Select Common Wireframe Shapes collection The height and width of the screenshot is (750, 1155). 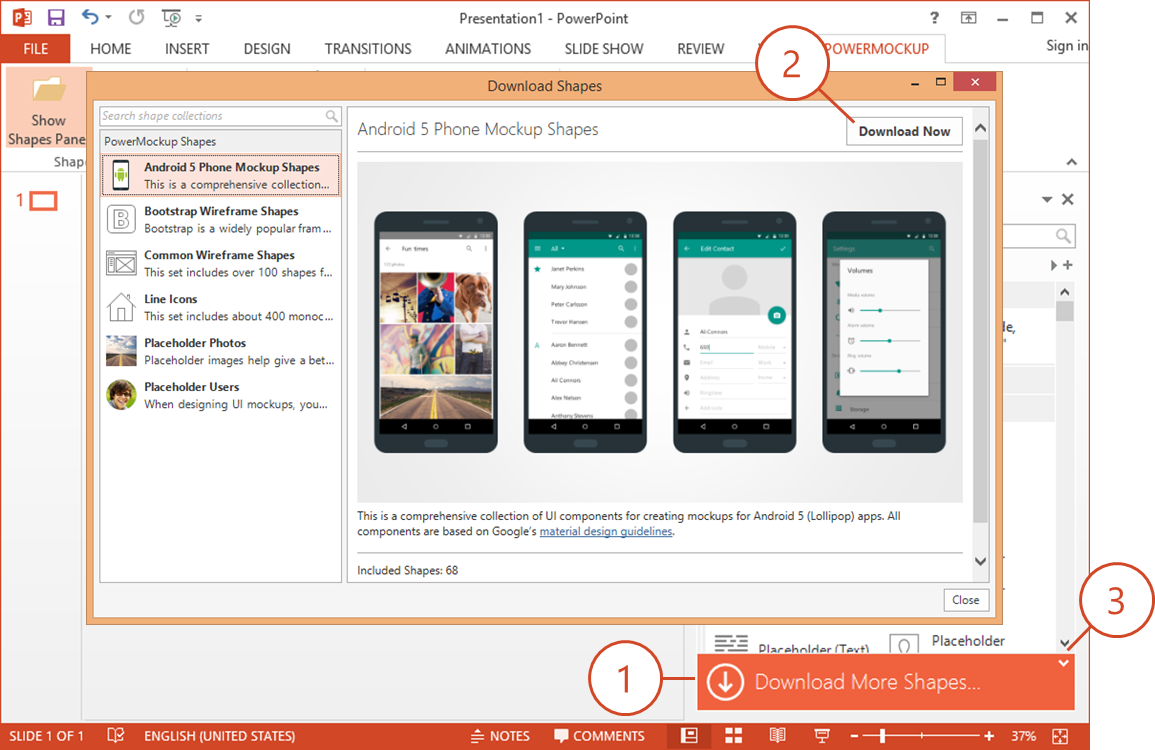(220, 263)
